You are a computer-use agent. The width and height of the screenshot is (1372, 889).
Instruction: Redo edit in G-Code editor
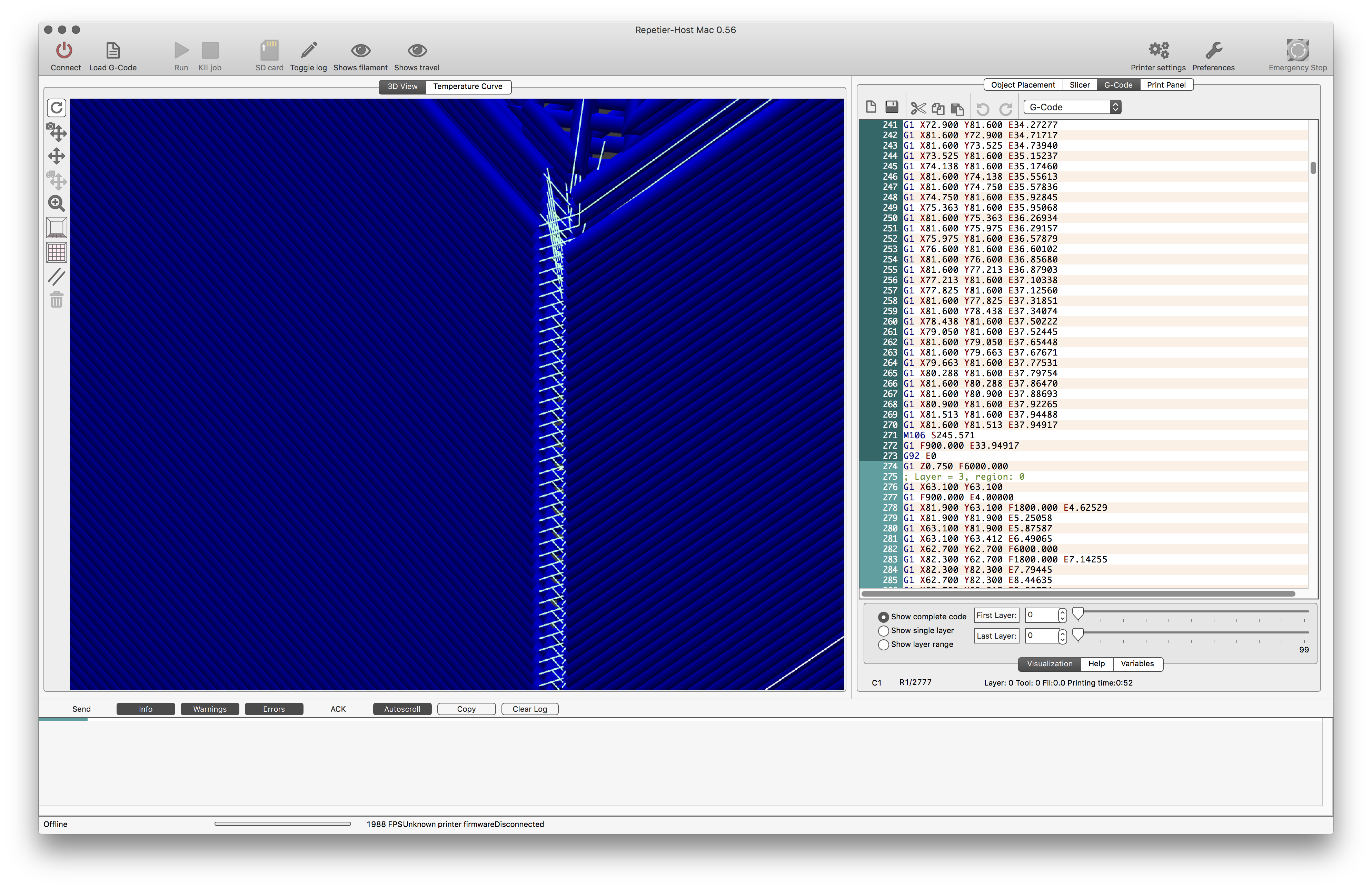point(1006,108)
